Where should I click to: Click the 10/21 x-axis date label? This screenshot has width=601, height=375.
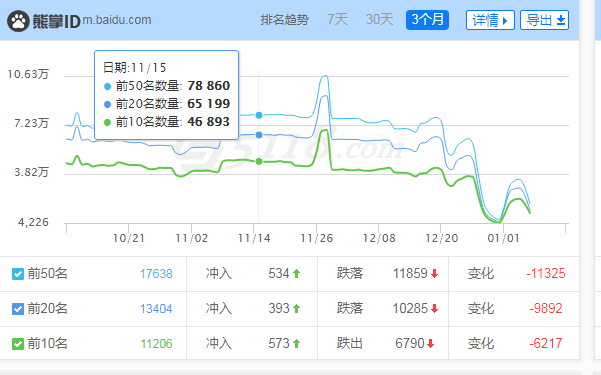coord(129,238)
